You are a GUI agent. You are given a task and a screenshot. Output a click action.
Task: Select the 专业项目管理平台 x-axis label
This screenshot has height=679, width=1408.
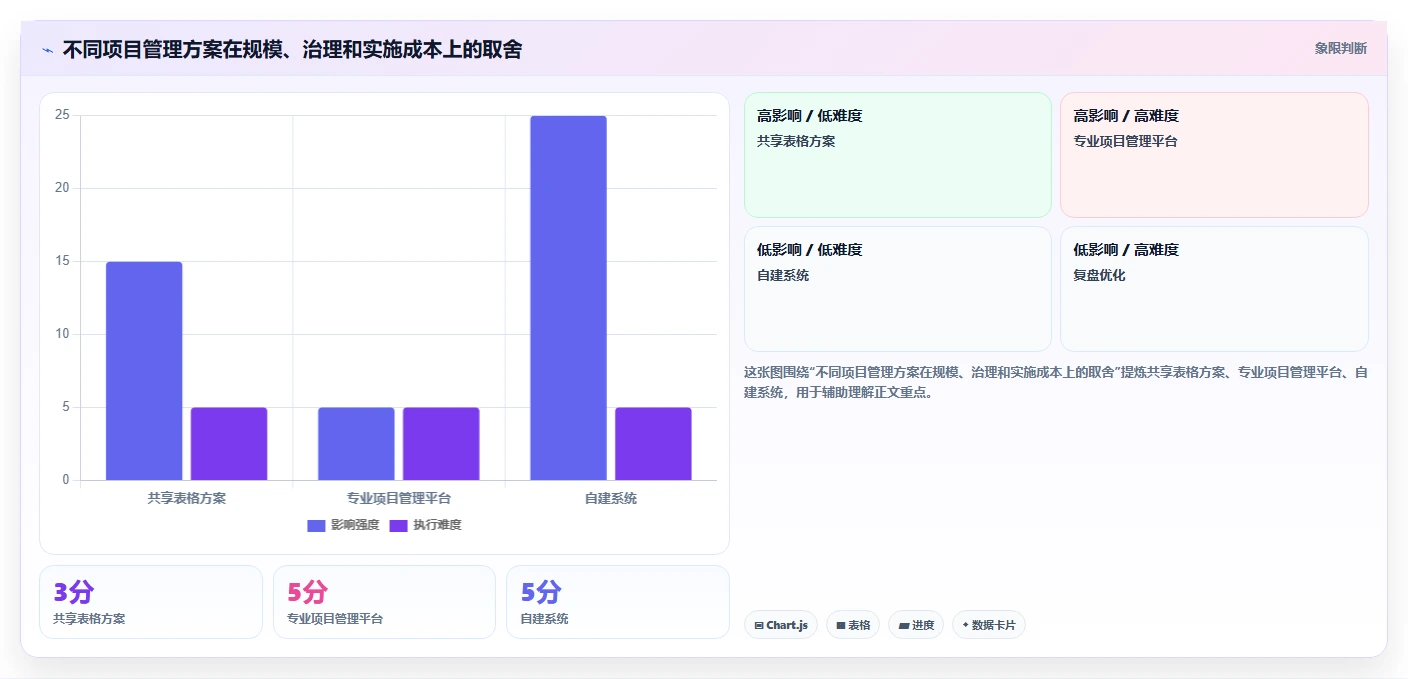pyautogui.click(x=399, y=497)
